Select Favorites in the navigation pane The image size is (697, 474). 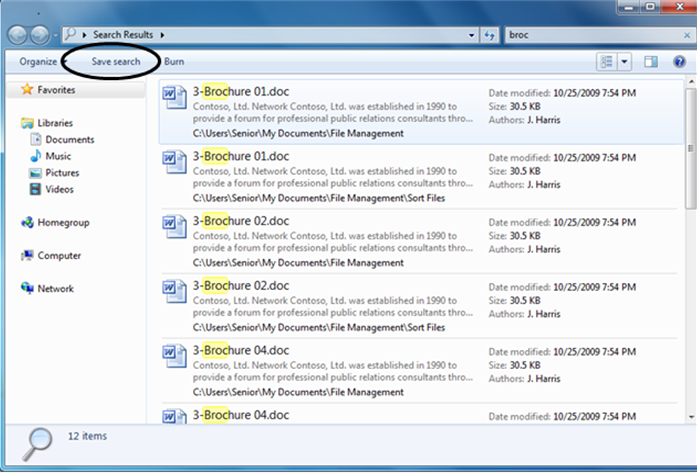click(56, 90)
